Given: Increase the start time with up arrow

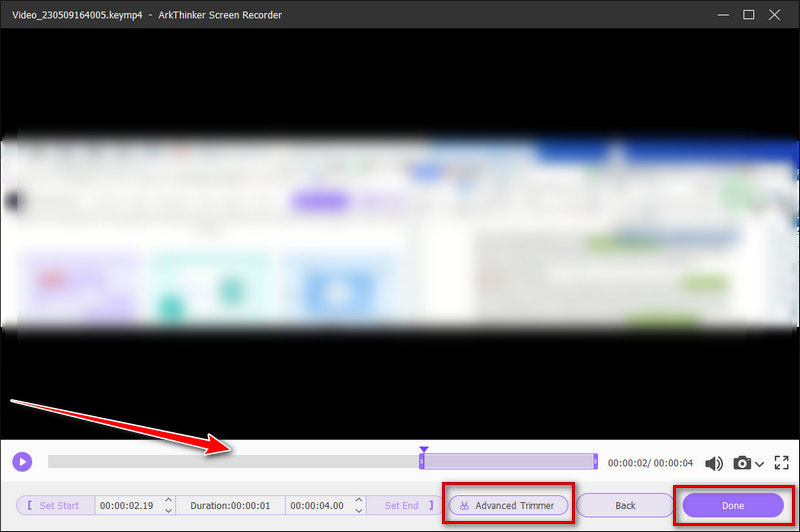Looking at the screenshot, I should [x=168, y=501].
